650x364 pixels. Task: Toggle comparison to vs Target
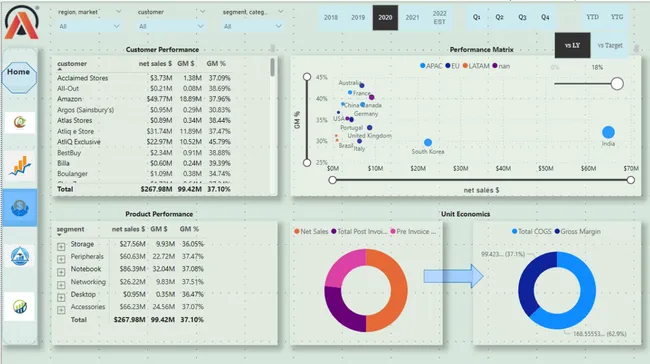click(610, 45)
